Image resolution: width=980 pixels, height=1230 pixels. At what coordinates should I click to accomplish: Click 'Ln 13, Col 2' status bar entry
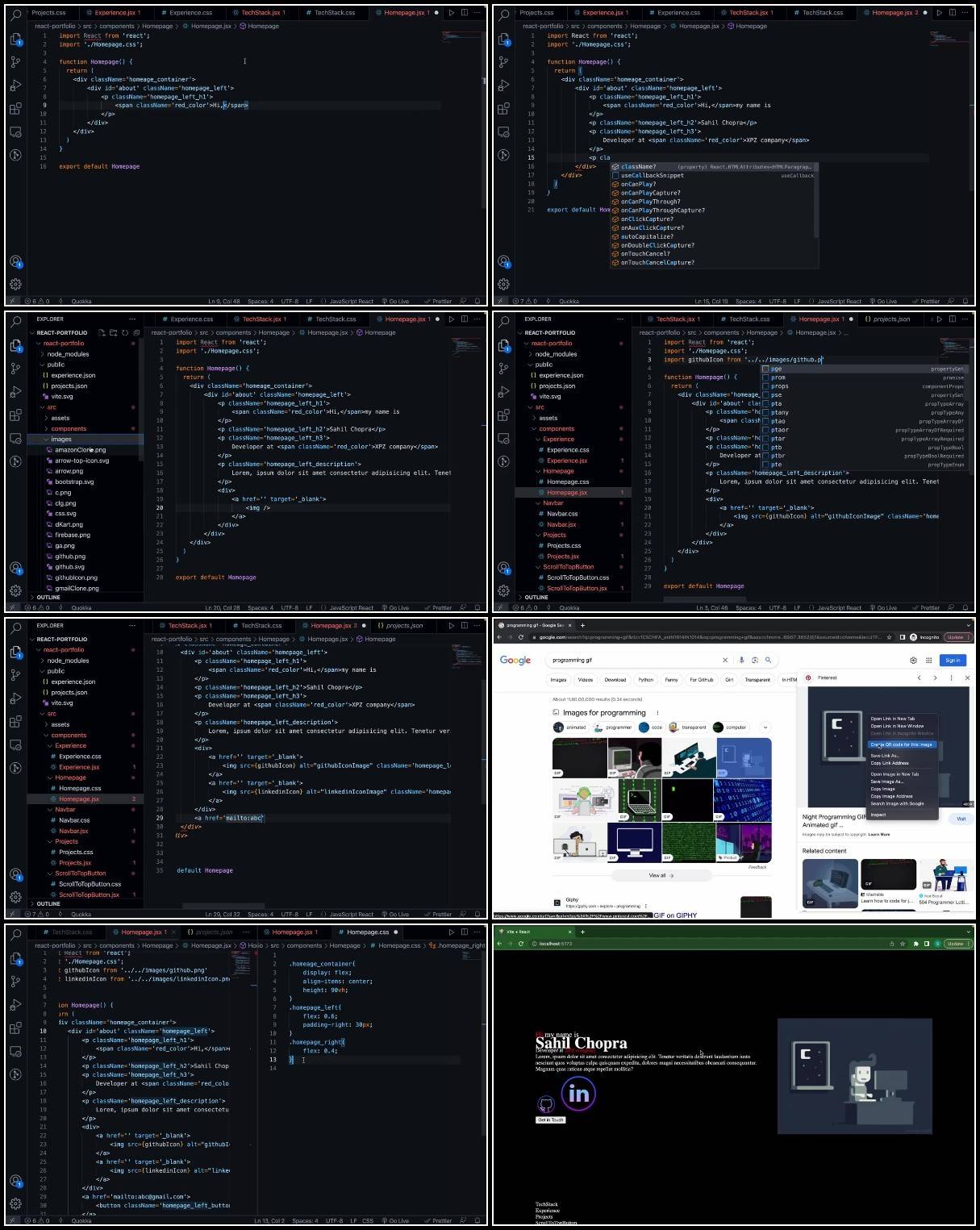pyautogui.click(x=270, y=1221)
